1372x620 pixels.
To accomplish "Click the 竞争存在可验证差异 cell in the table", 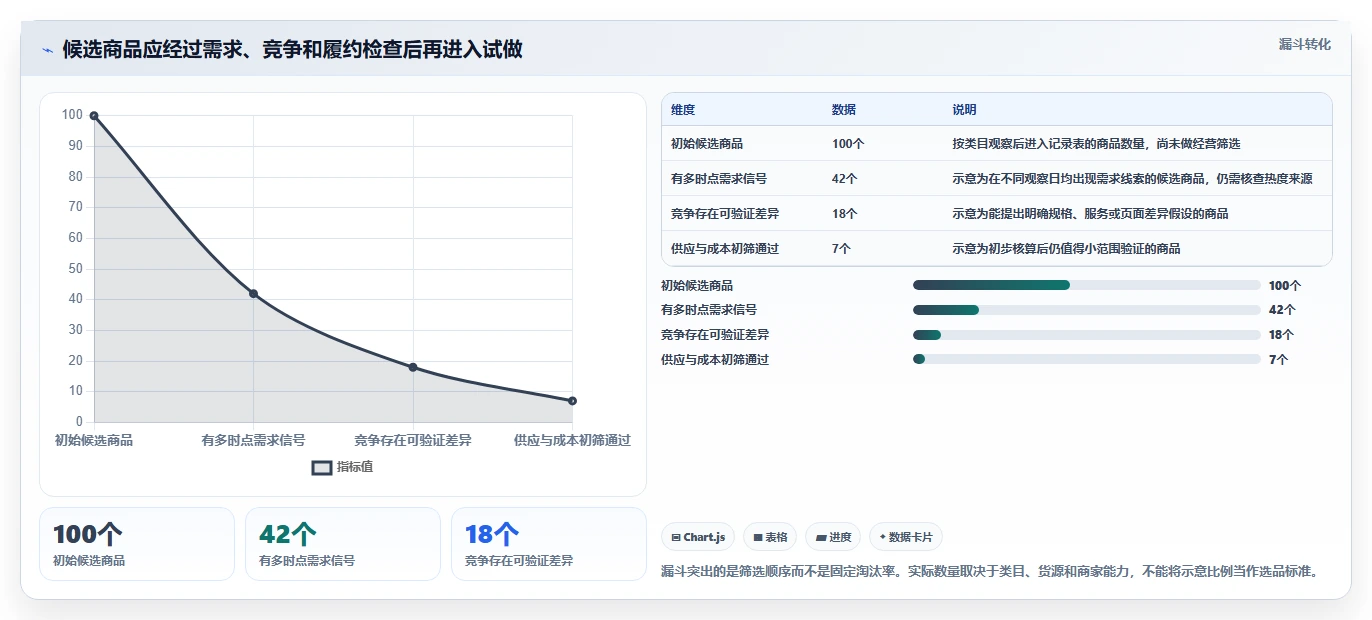I will [725, 214].
